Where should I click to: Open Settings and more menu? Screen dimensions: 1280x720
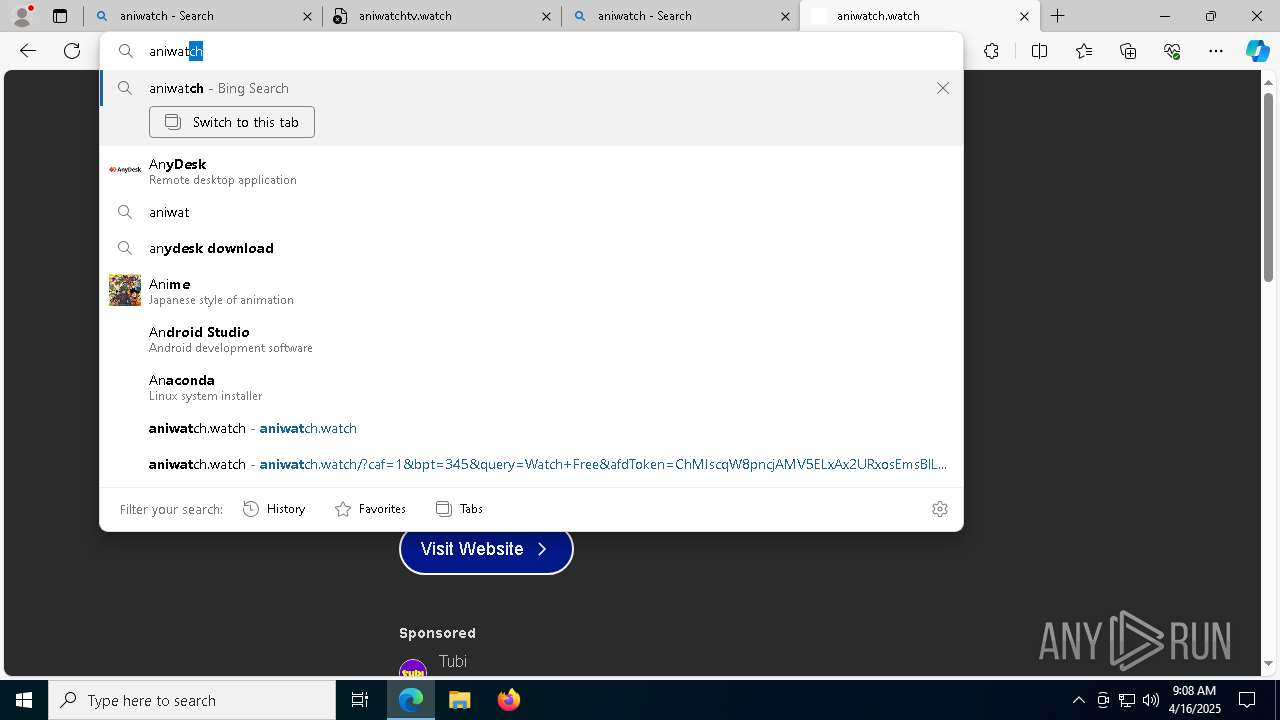[1216, 51]
